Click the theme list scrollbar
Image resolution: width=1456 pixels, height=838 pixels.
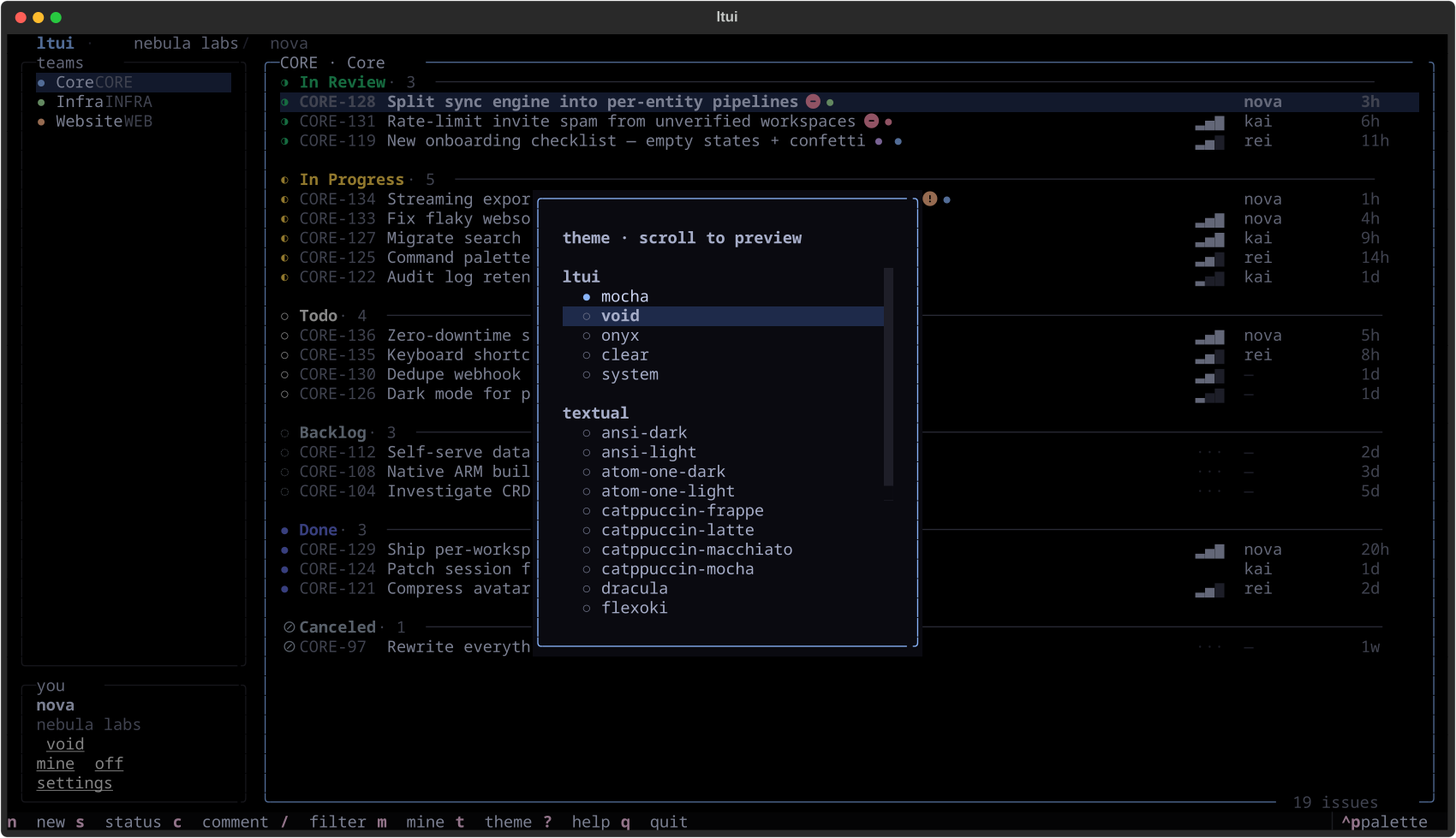(x=888, y=377)
